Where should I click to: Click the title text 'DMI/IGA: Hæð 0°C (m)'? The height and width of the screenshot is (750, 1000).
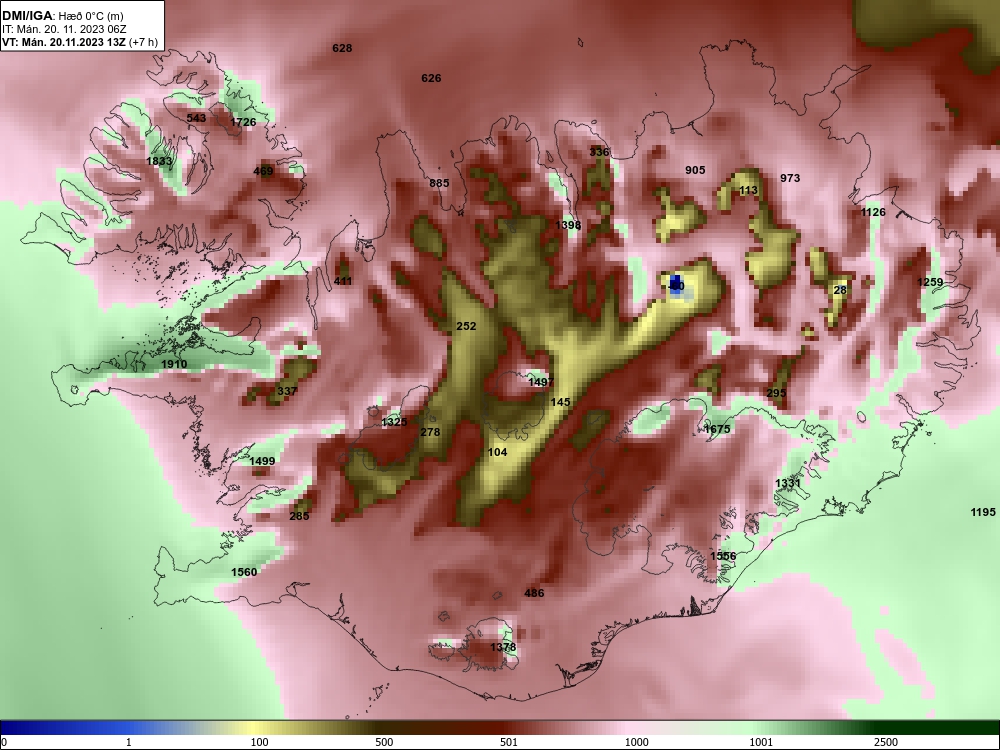click(x=62, y=16)
